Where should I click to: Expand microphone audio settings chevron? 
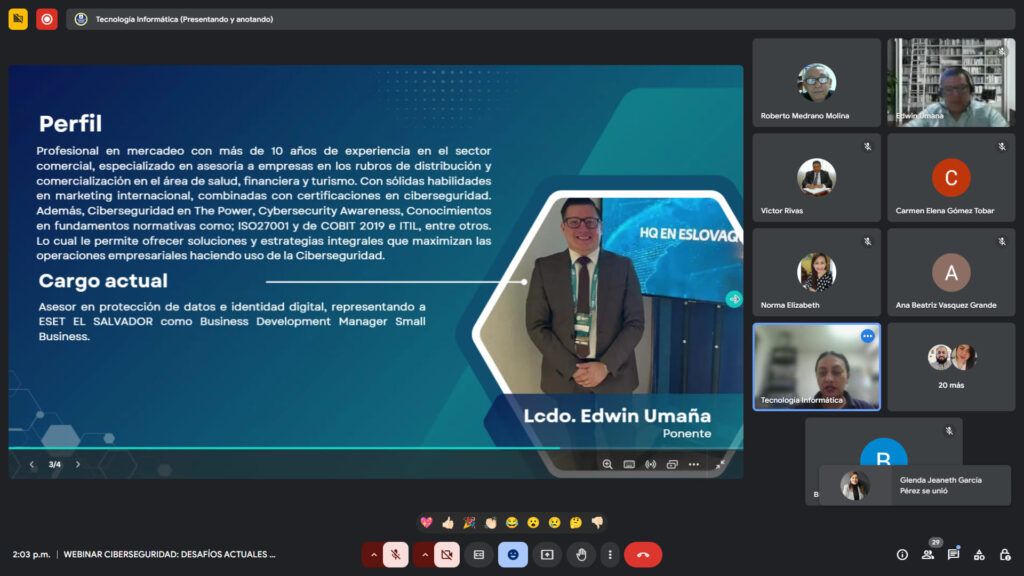click(x=373, y=554)
